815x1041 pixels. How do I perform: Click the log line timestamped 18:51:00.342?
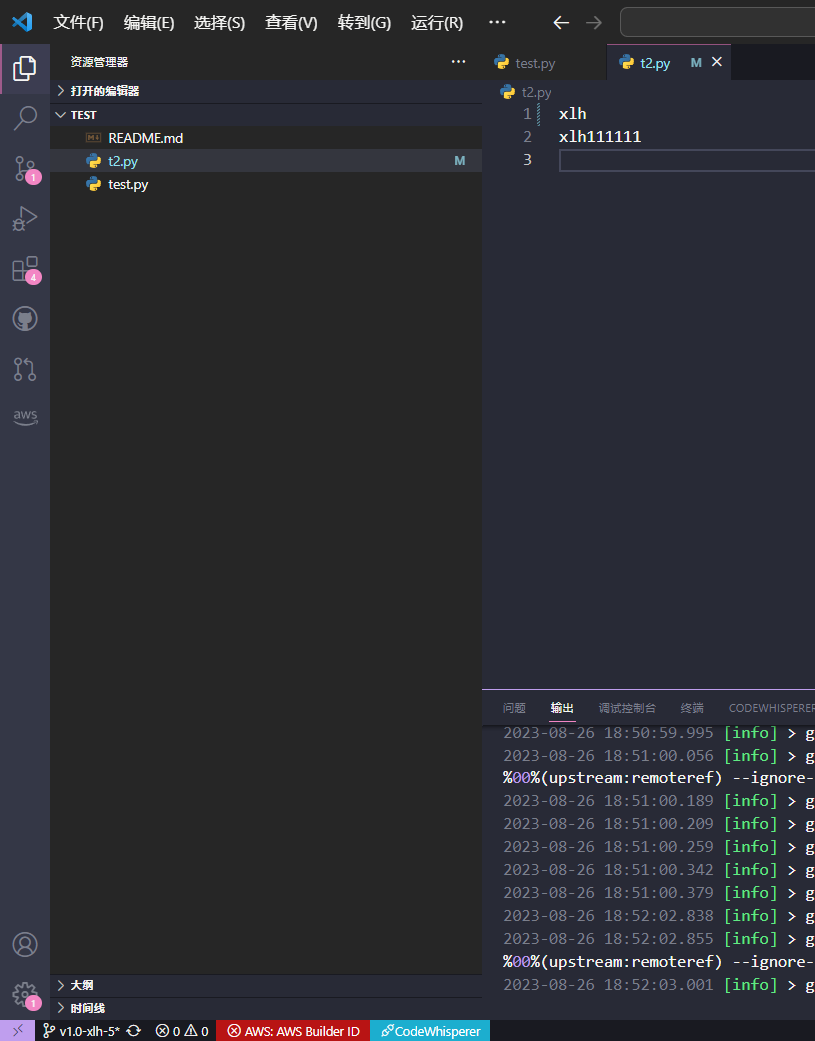click(658, 870)
